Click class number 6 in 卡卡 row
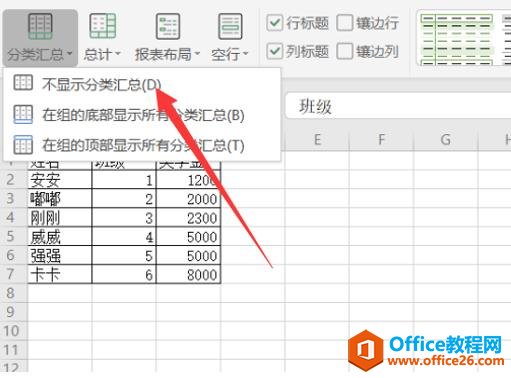The width and height of the screenshot is (511, 378). coord(124,275)
